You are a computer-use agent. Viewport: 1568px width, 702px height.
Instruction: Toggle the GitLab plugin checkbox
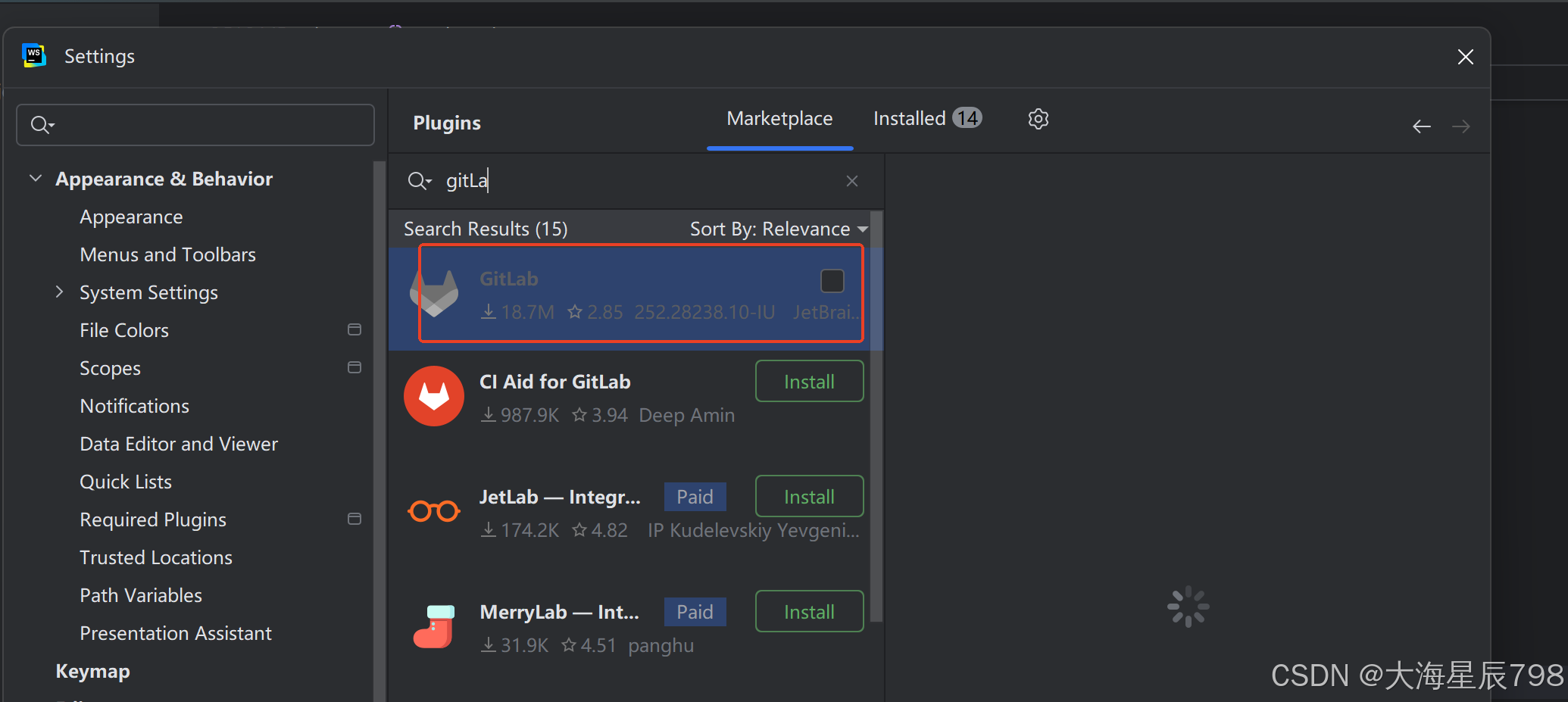[x=832, y=281]
